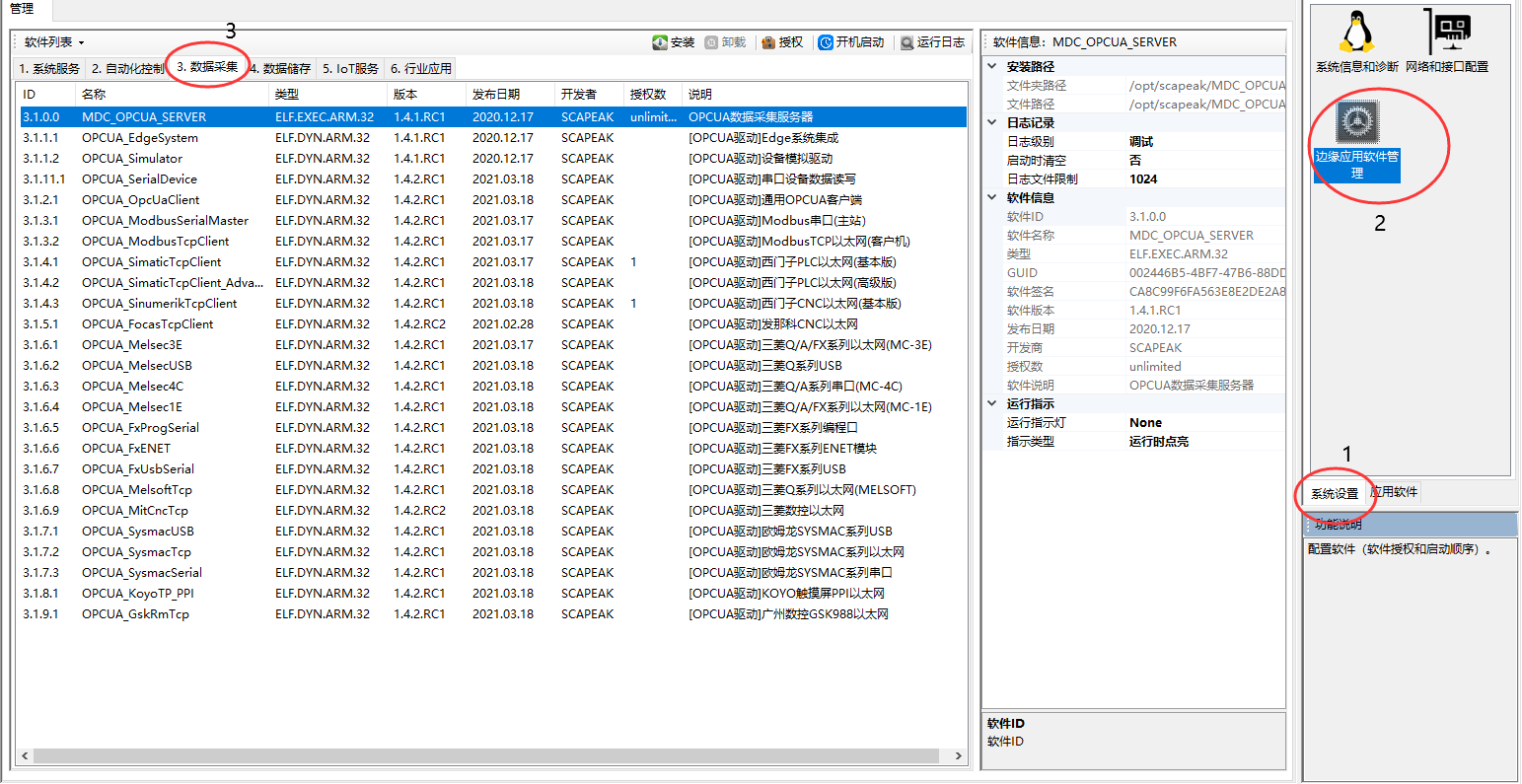Sort list by 类型 column header
This screenshot has width=1522, height=784.
[329, 95]
